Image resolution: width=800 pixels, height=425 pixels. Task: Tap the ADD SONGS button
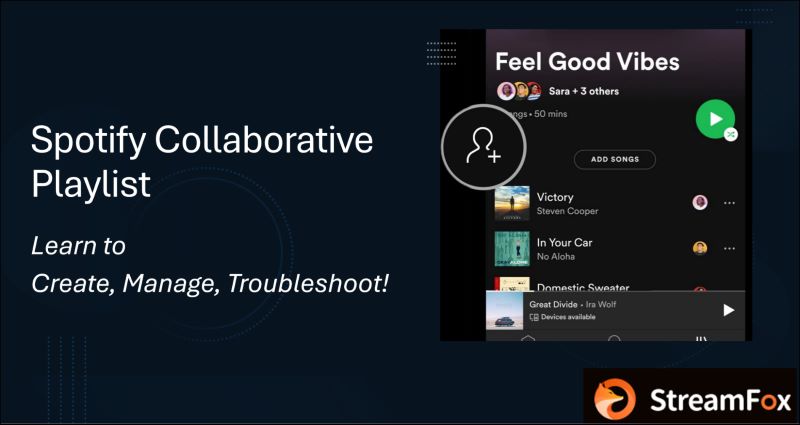point(615,159)
